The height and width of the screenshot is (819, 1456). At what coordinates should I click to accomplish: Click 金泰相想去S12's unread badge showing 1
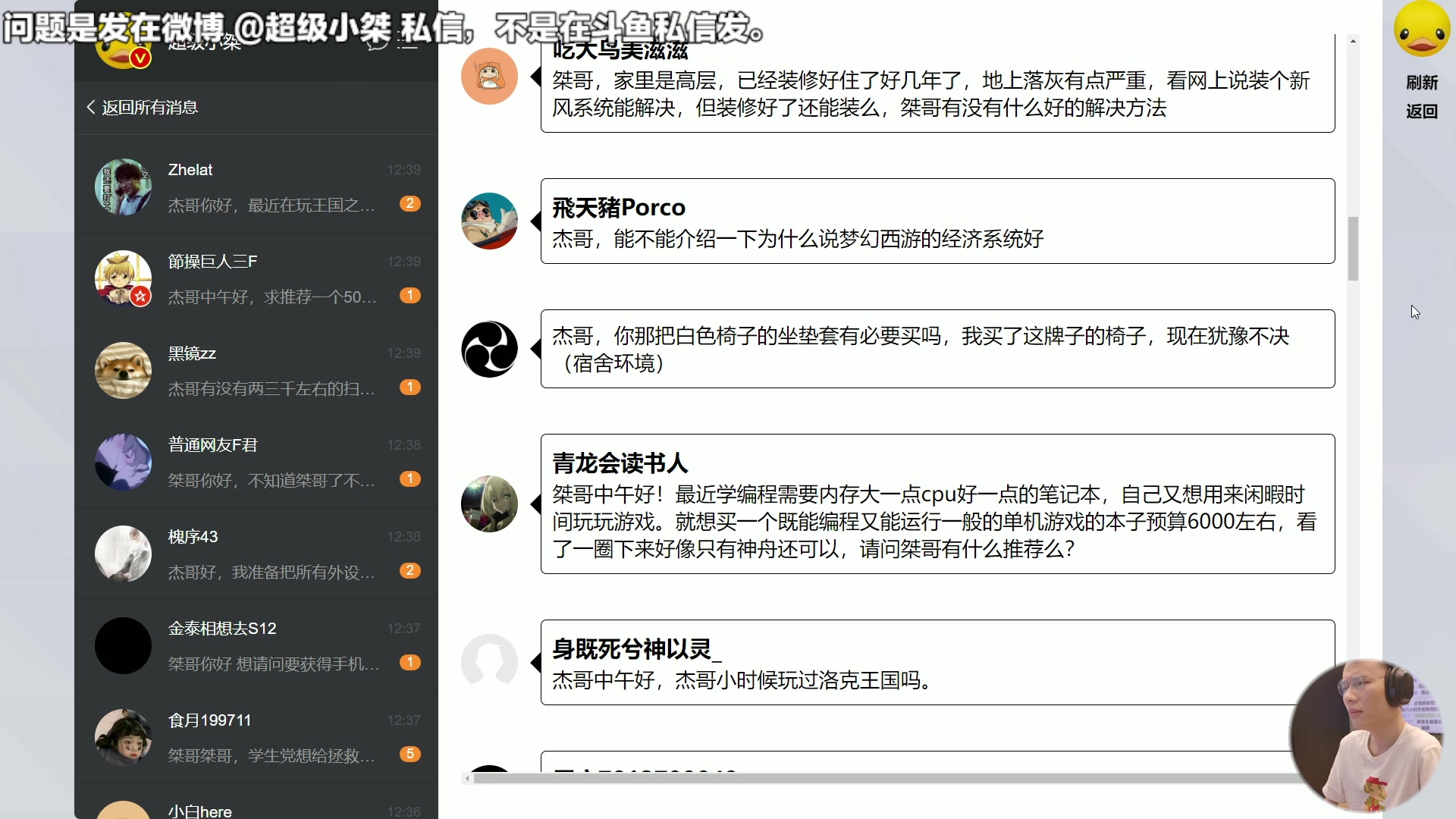point(410,662)
